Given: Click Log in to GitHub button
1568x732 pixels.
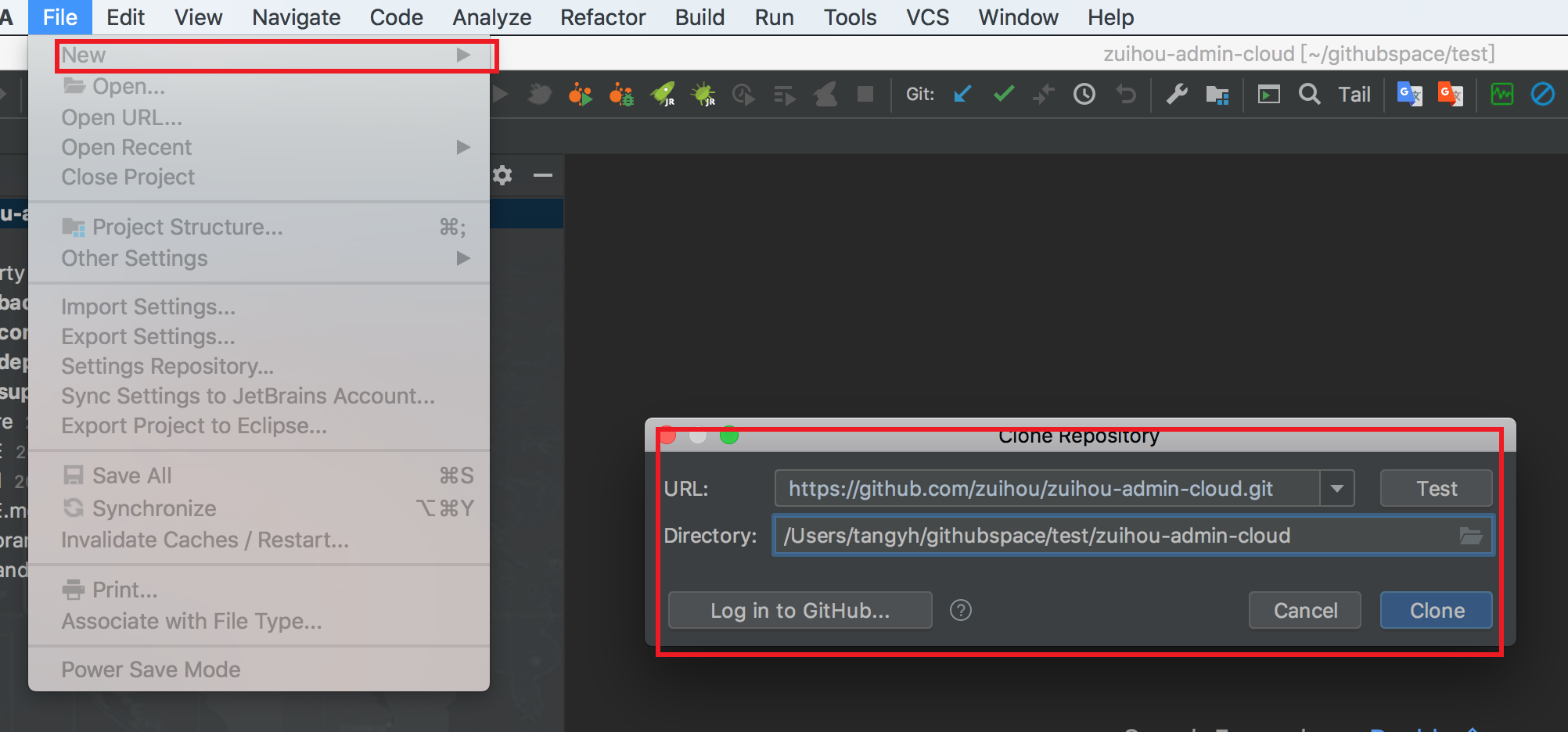Looking at the screenshot, I should [800, 610].
